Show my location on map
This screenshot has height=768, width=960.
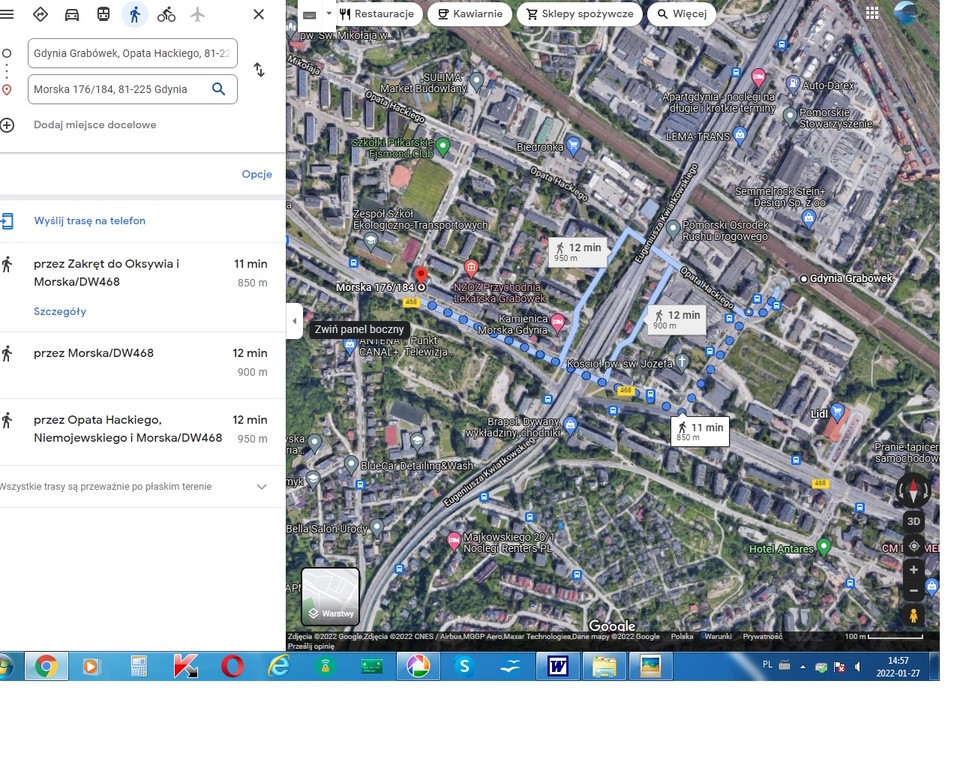click(x=913, y=546)
